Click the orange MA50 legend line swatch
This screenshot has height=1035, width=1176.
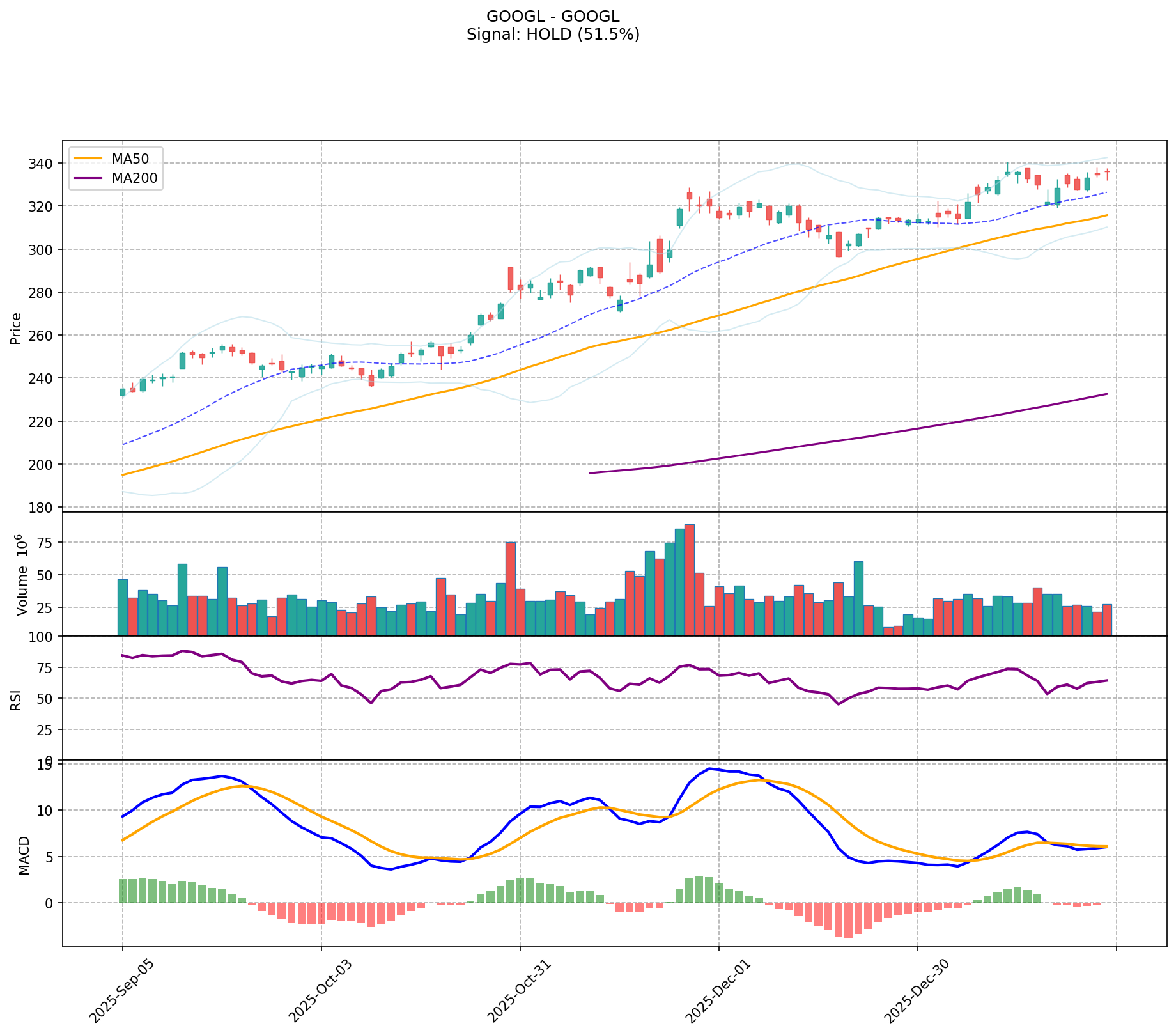(88, 159)
